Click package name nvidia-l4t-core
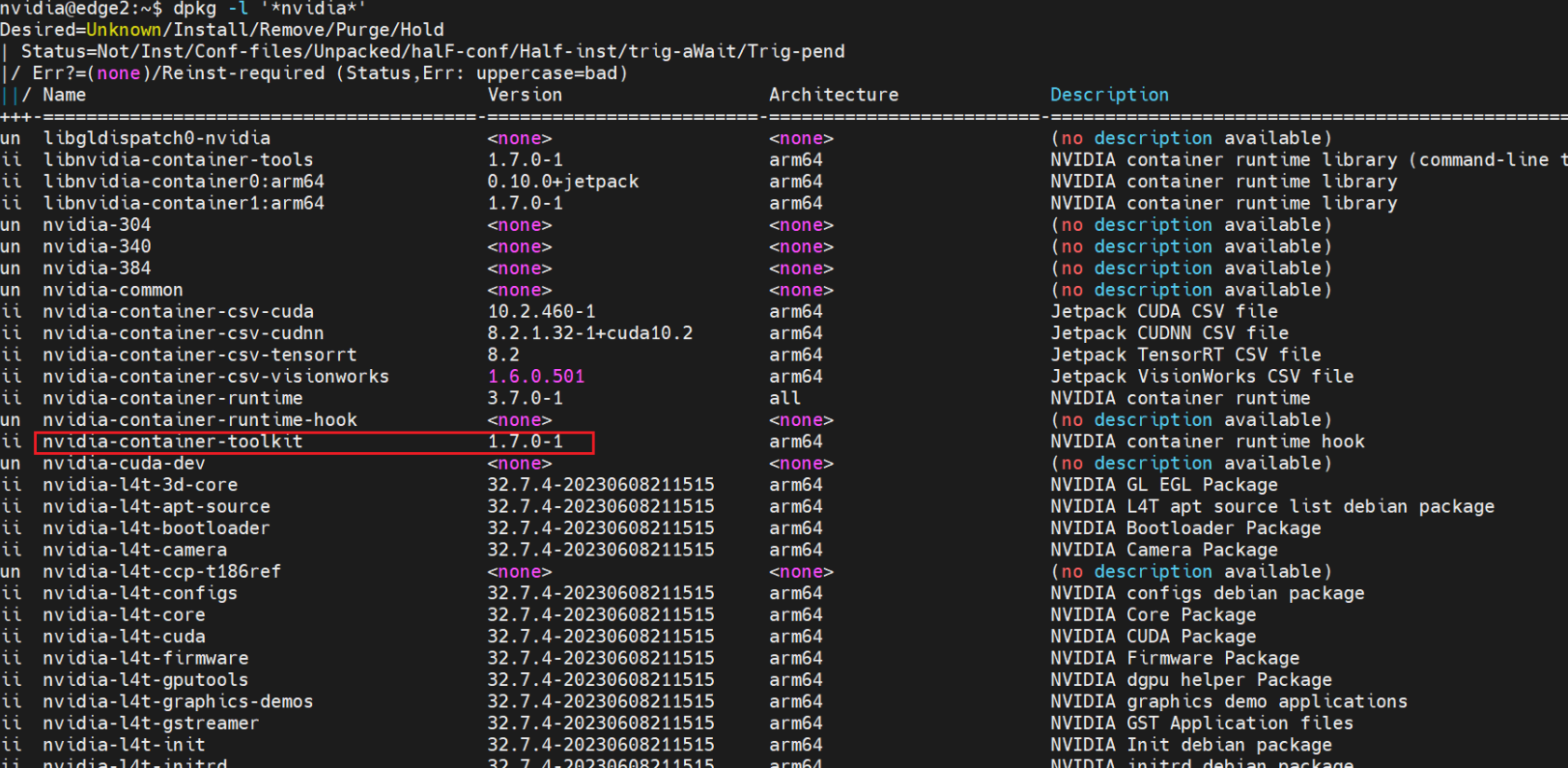 pos(124,615)
